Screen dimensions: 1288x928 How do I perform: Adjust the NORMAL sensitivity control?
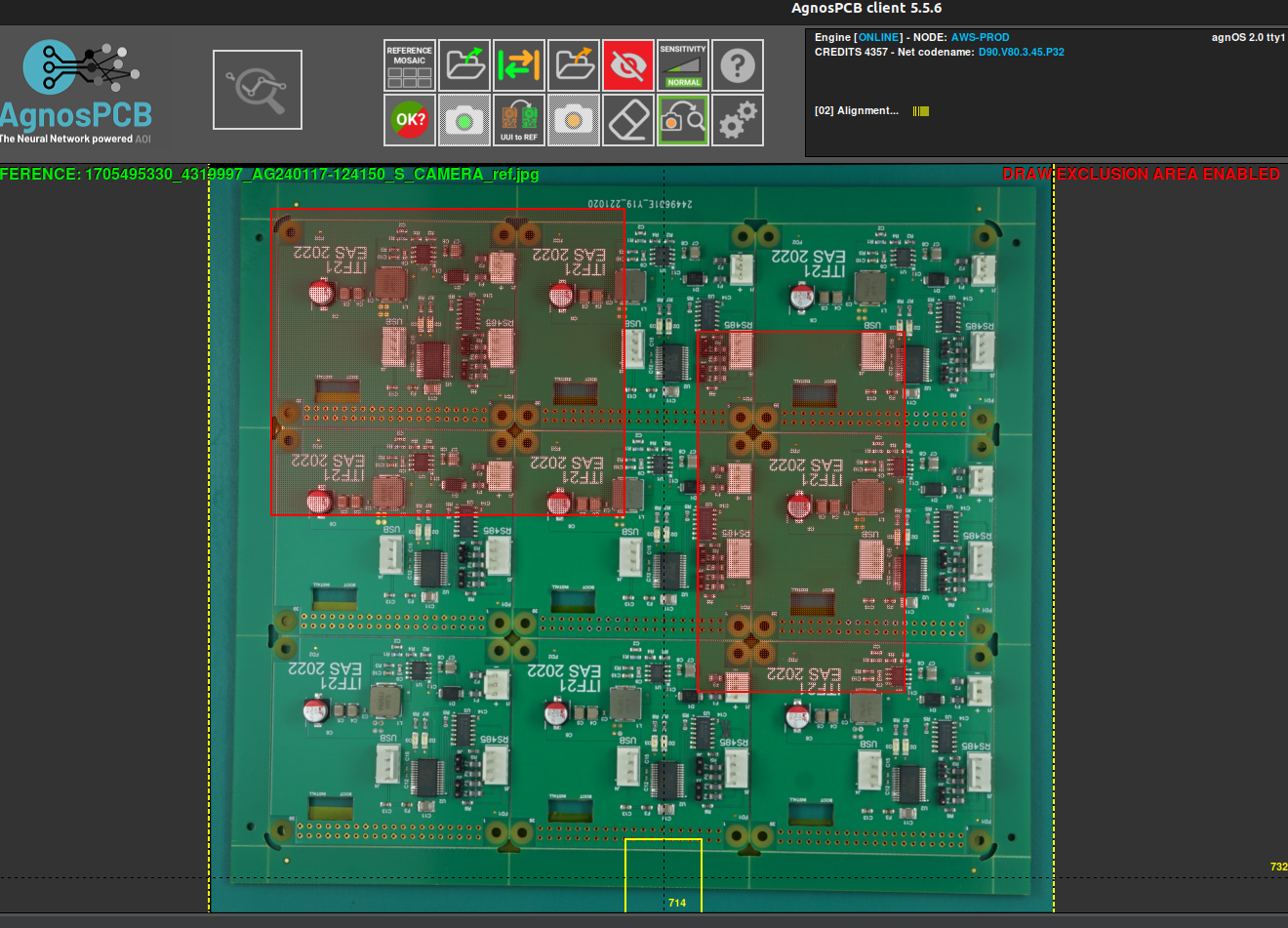[682, 64]
